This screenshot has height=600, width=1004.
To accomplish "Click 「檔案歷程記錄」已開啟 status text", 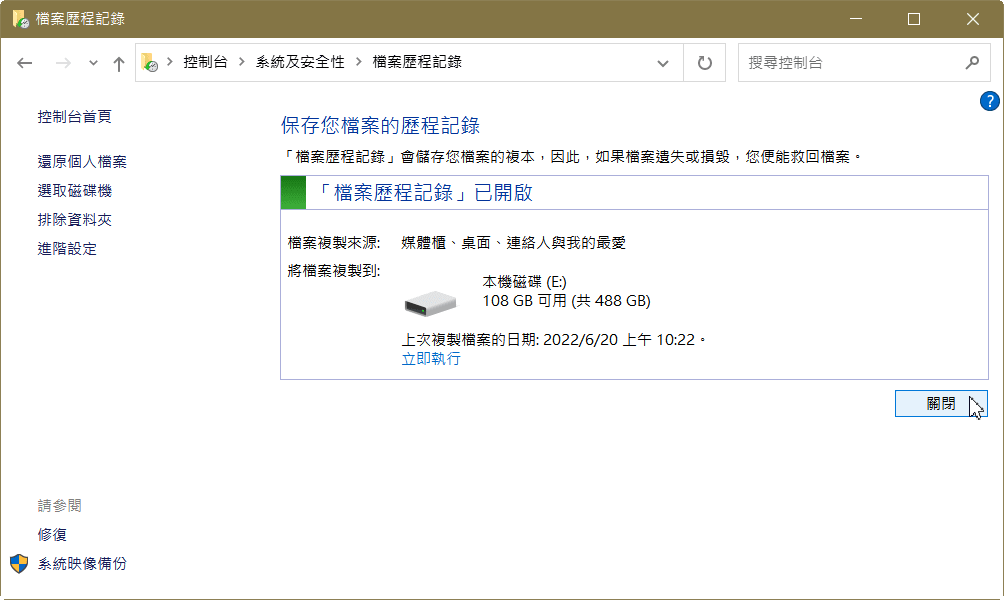I will pyautogui.click(x=425, y=193).
